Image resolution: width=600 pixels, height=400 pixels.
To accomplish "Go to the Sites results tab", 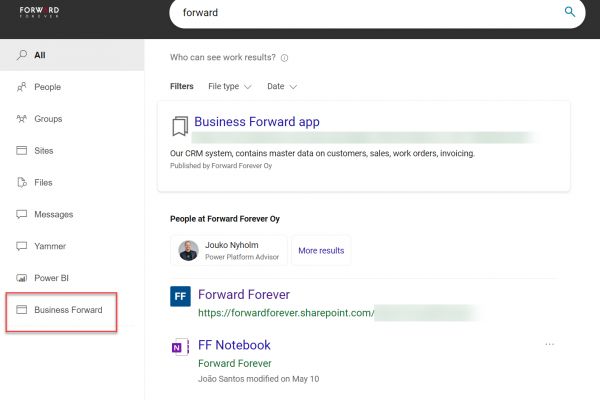I will coord(43,151).
